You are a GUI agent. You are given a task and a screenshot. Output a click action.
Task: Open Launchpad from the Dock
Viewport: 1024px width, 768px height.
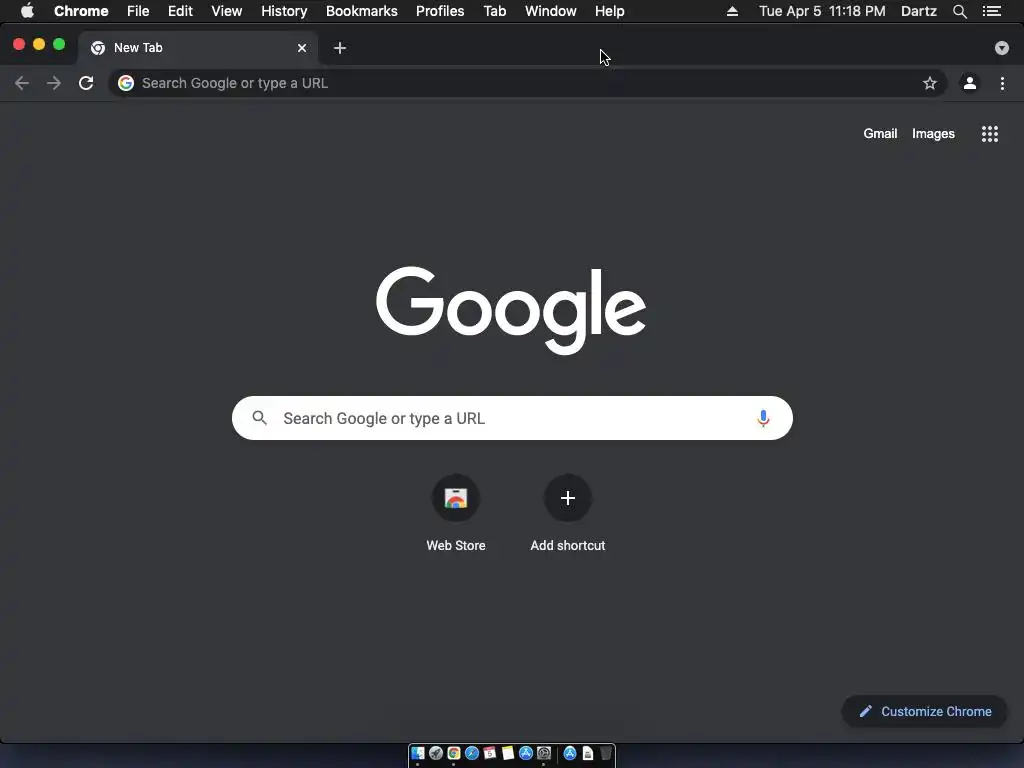point(436,753)
